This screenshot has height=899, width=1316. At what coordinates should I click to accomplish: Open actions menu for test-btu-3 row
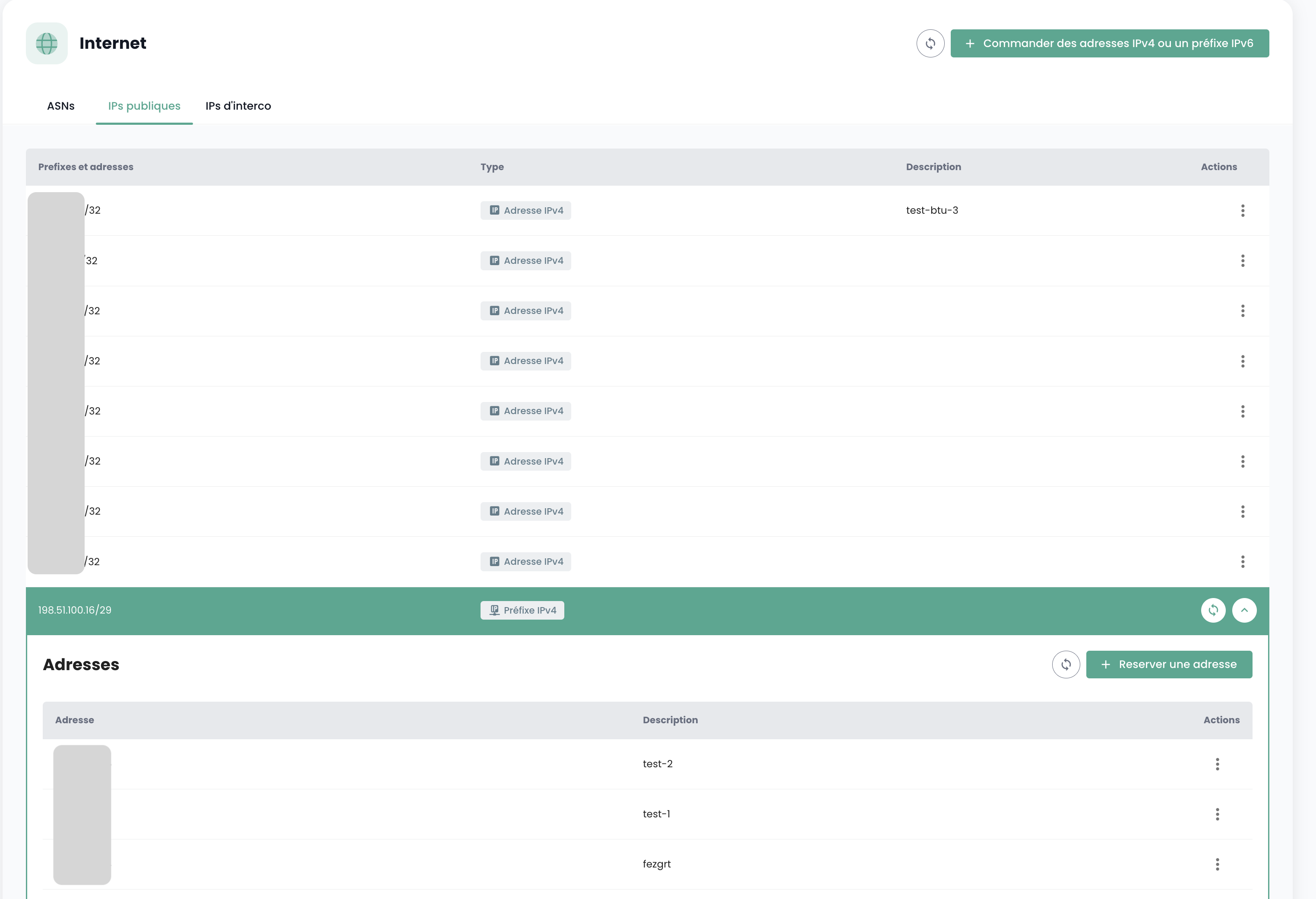pos(1243,211)
